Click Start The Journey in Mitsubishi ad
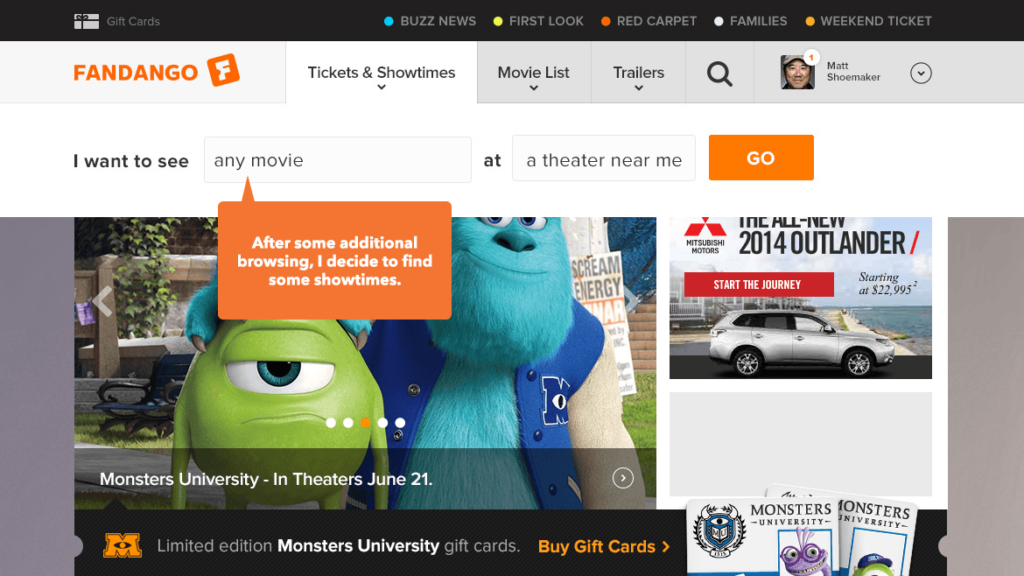Screen dimensions: 1024x576 point(759,285)
